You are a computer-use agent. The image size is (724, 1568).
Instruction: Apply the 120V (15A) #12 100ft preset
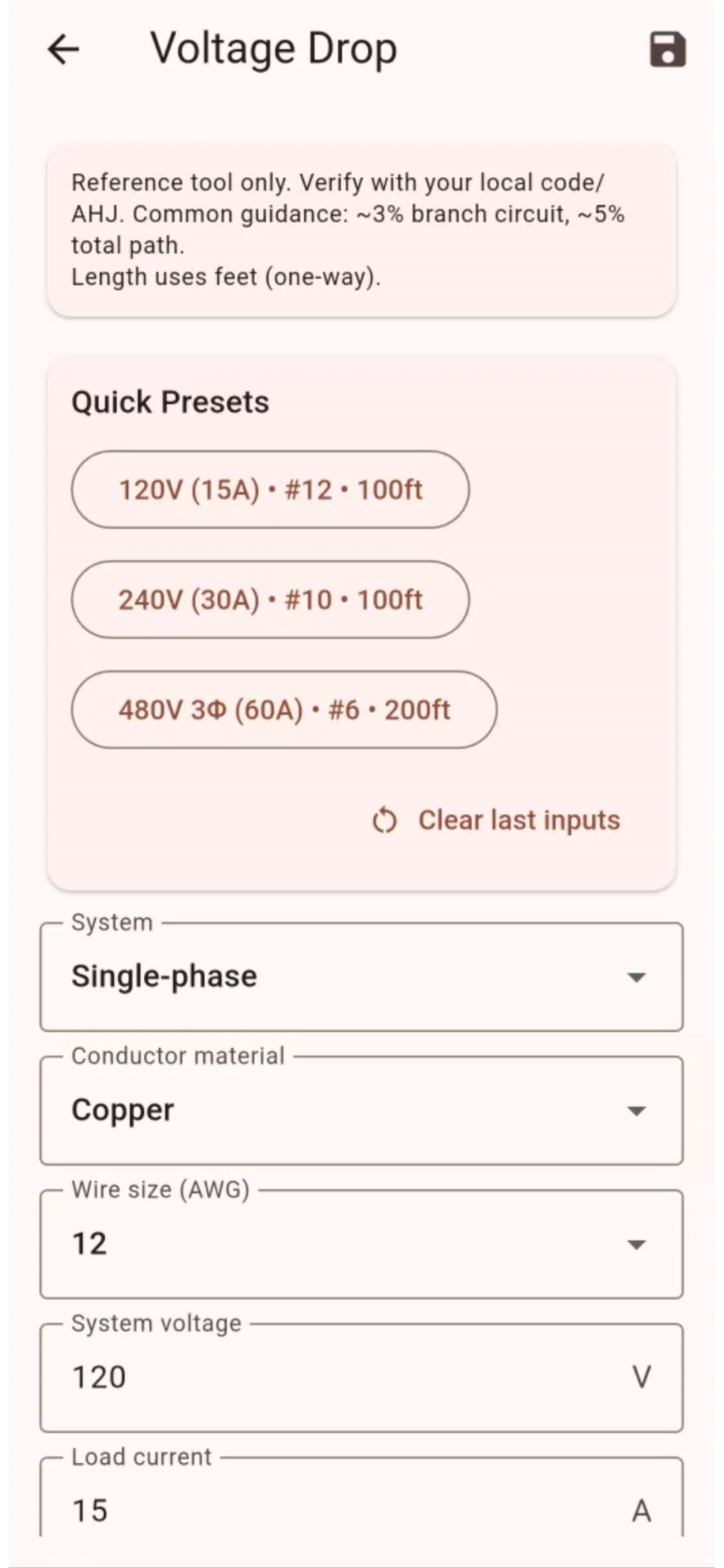(270, 490)
